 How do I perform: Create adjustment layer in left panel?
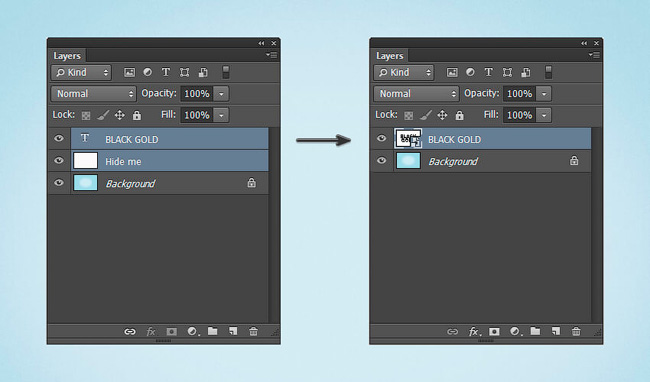point(192,331)
